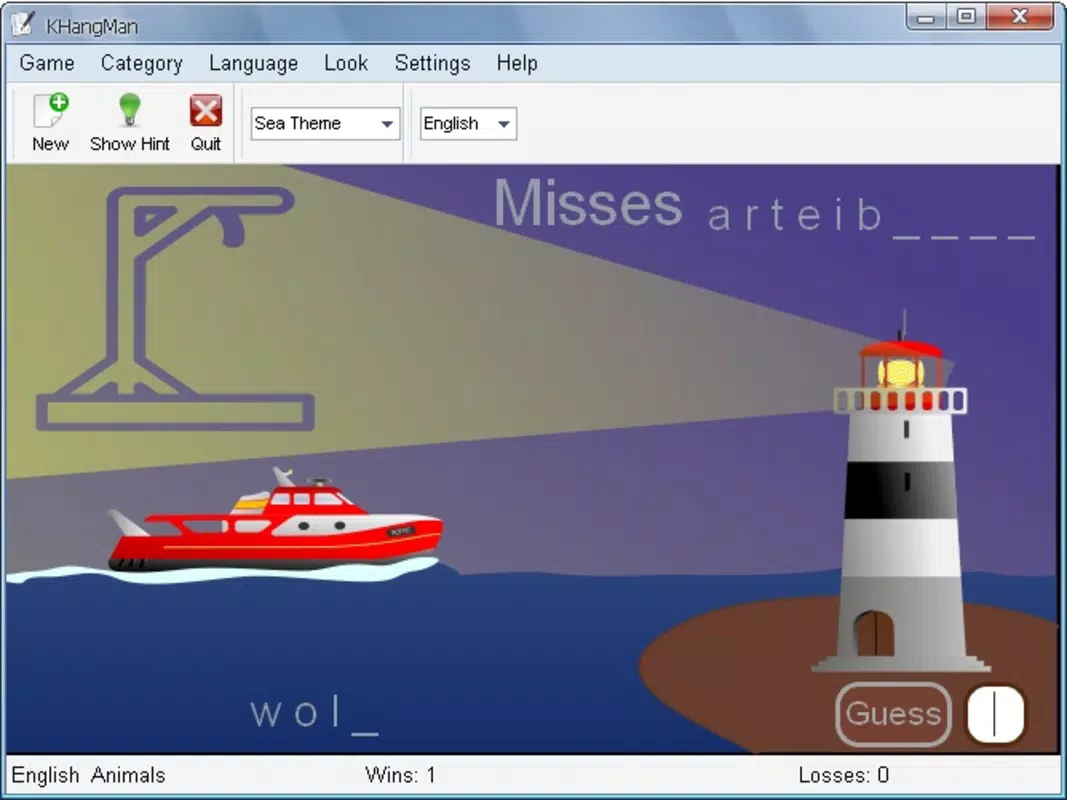
Task: Click the Misses label
Action: [588, 203]
